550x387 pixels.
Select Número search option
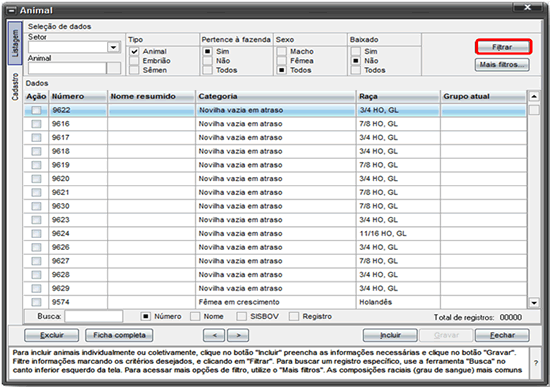click(x=146, y=316)
